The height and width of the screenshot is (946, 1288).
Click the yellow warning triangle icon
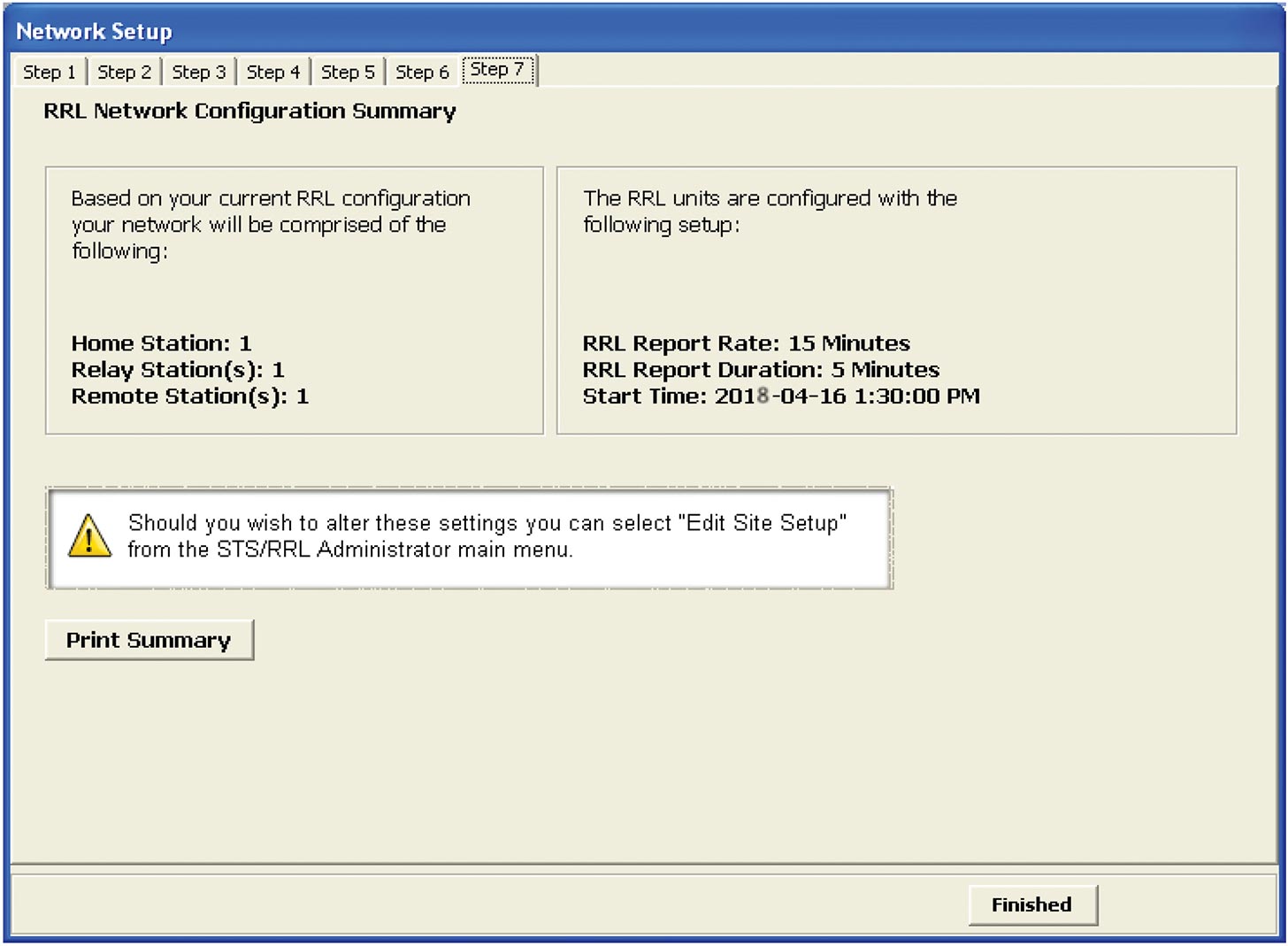click(x=88, y=536)
